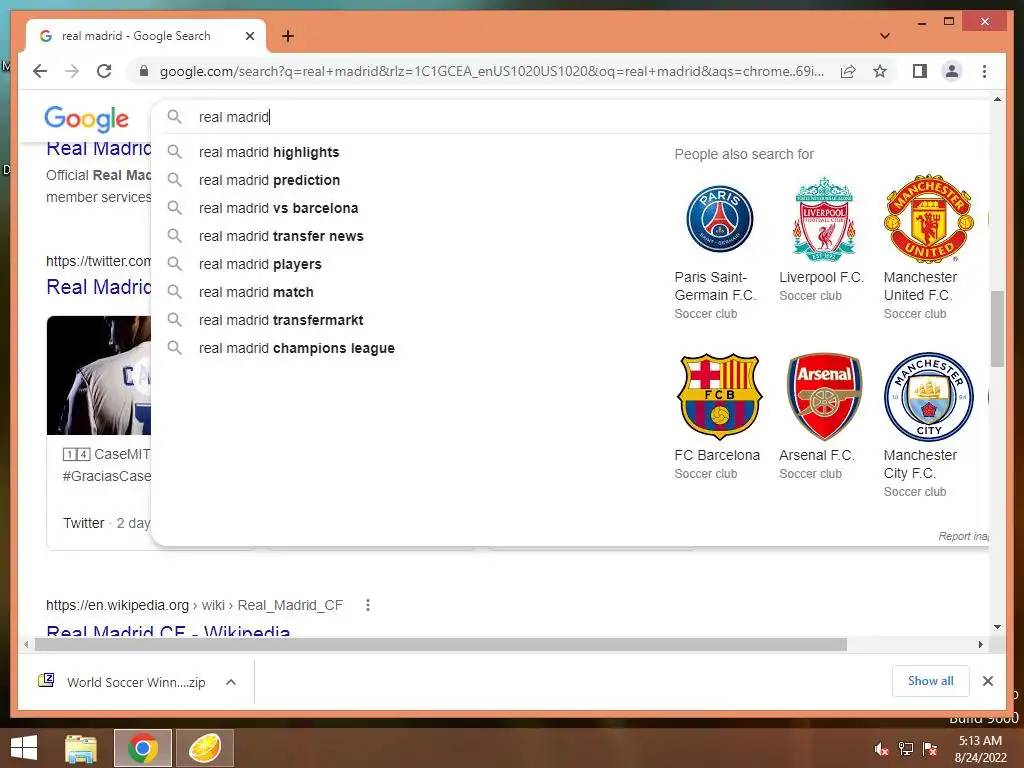The width and height of the screenshot is (1024, 768).
Task: Open a new tab with plus button
Action: click(287, 36)
